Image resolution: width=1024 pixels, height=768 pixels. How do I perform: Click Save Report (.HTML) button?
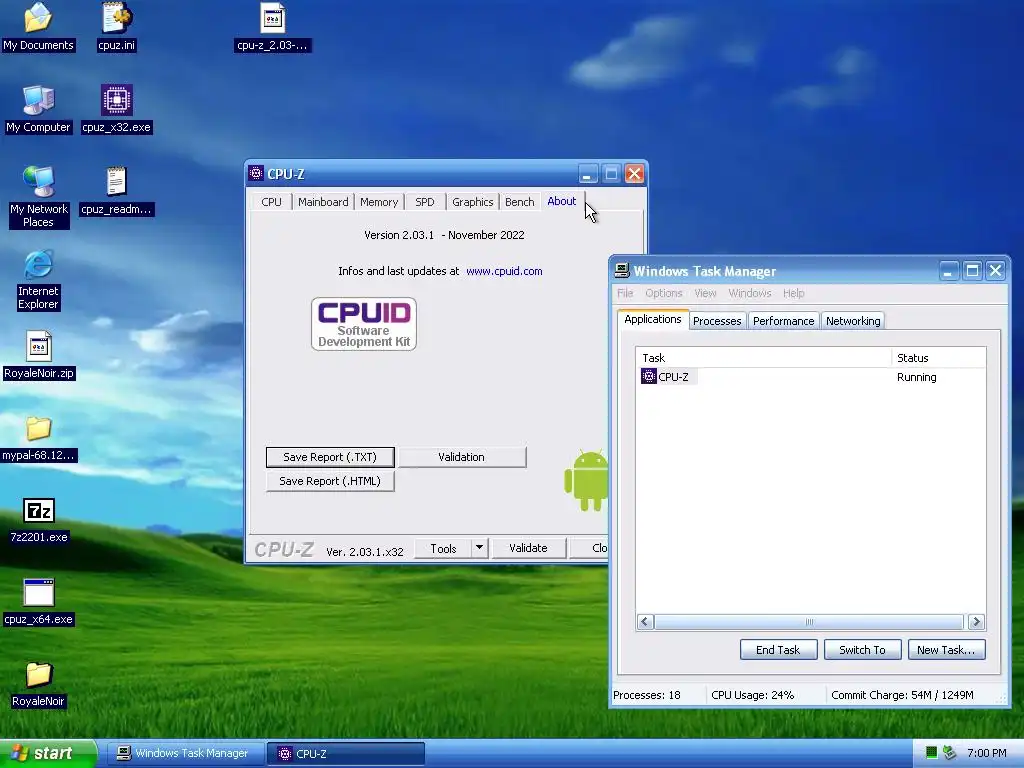[330, 481]
